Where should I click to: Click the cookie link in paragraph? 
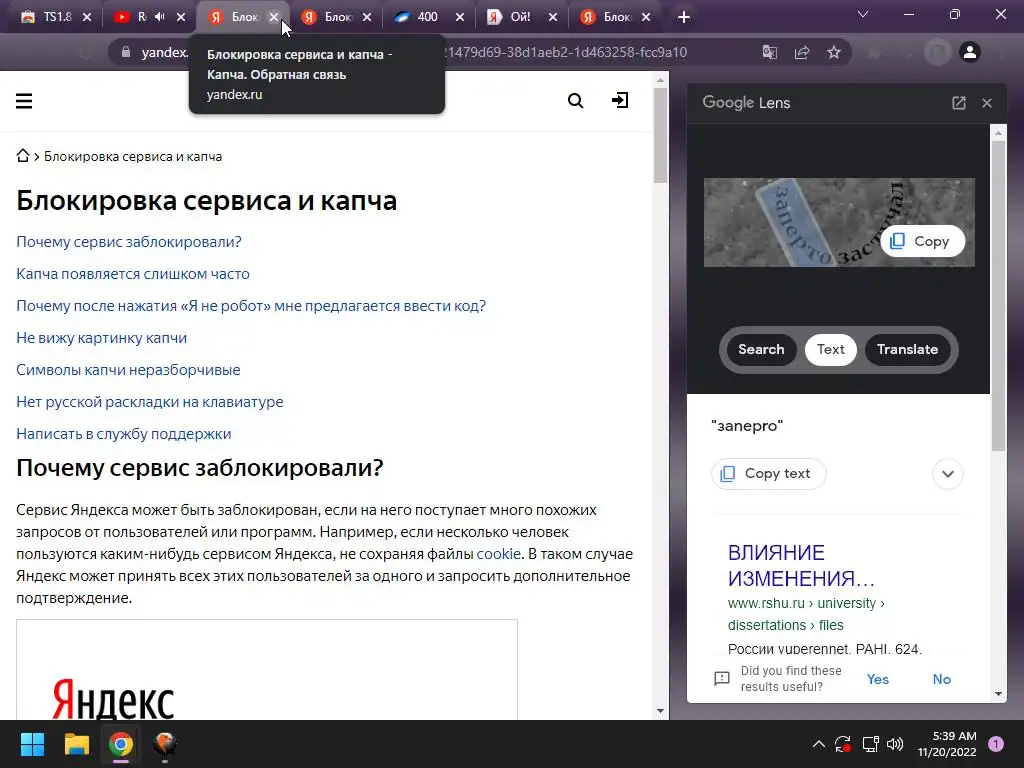[x=498, y=554]
